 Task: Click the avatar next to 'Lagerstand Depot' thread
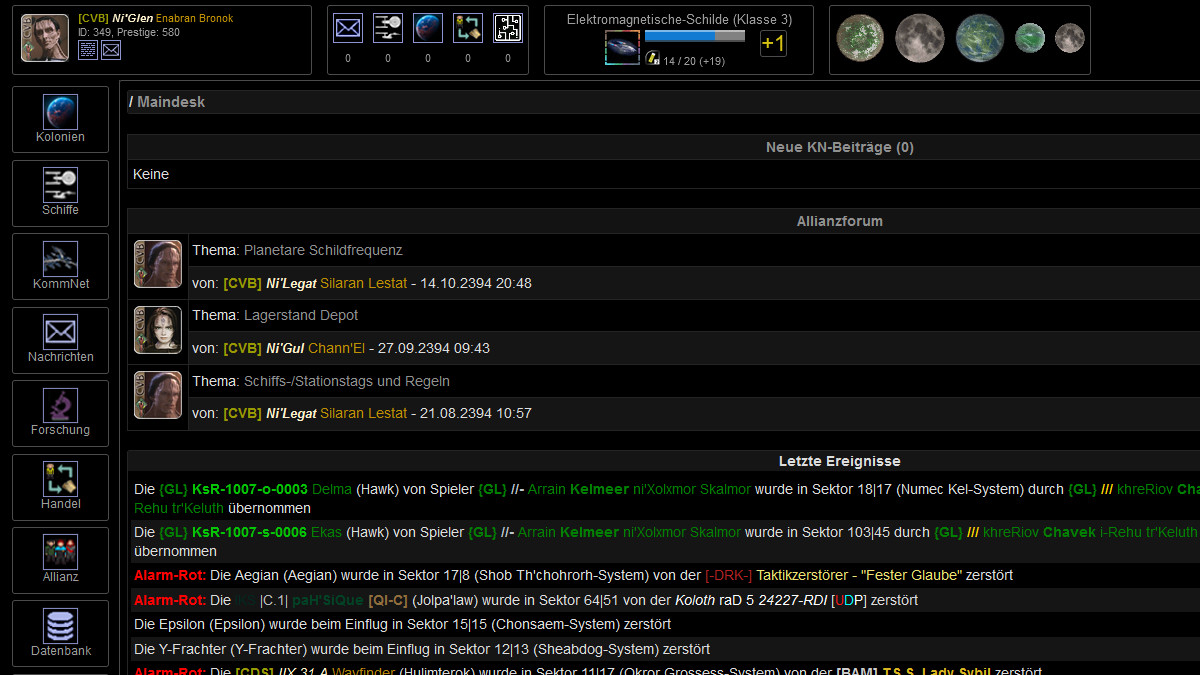(157, 330)
